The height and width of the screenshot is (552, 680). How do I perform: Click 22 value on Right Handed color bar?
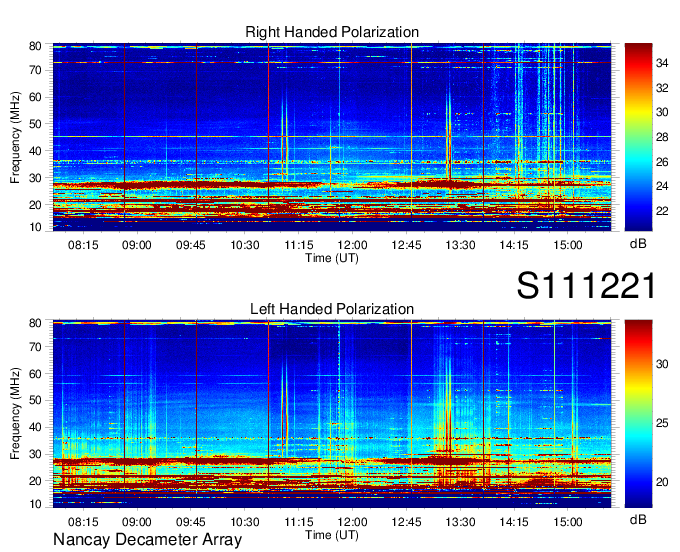[662, 211]
